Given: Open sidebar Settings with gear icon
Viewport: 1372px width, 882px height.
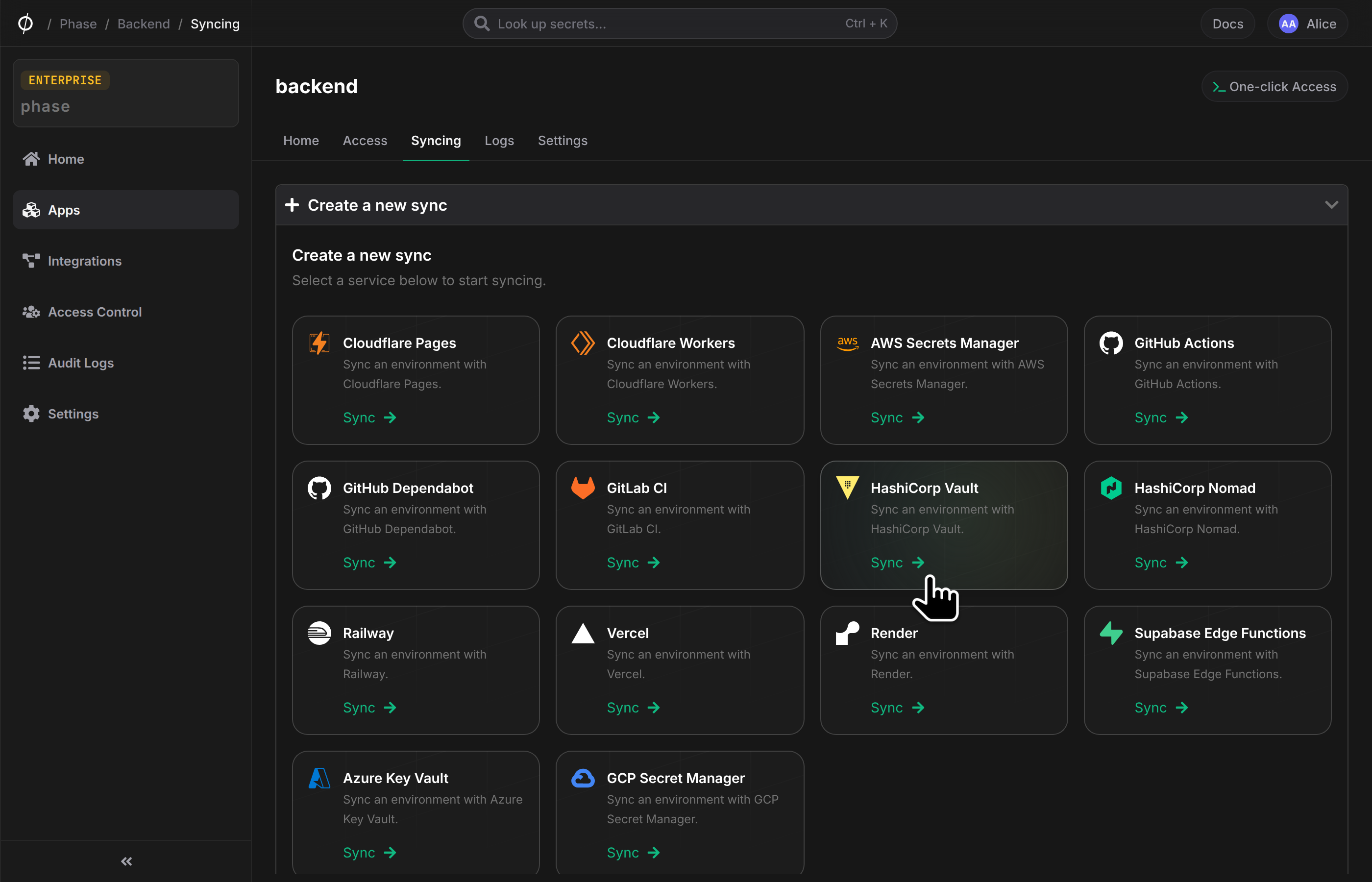Looking at the screenshot, I should pyautogui.click(x=125, y=414).
